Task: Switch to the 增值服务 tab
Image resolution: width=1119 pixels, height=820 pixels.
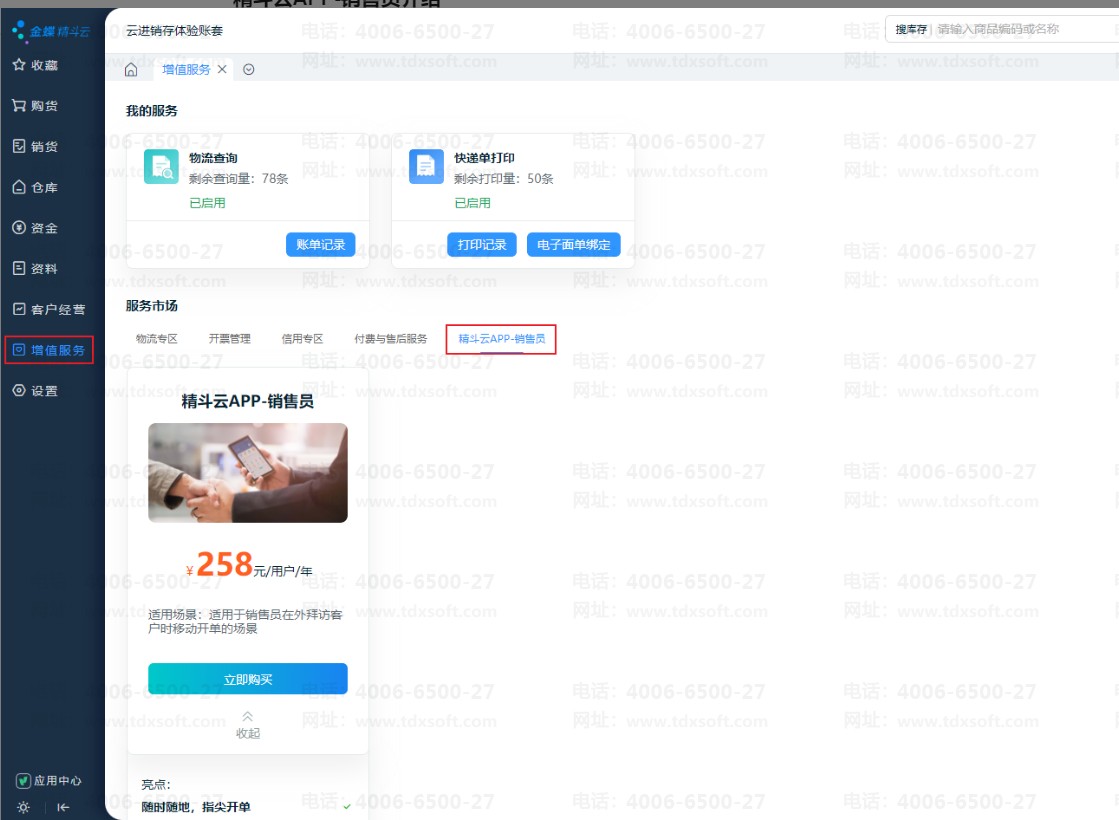Action: tap(186, 69)
